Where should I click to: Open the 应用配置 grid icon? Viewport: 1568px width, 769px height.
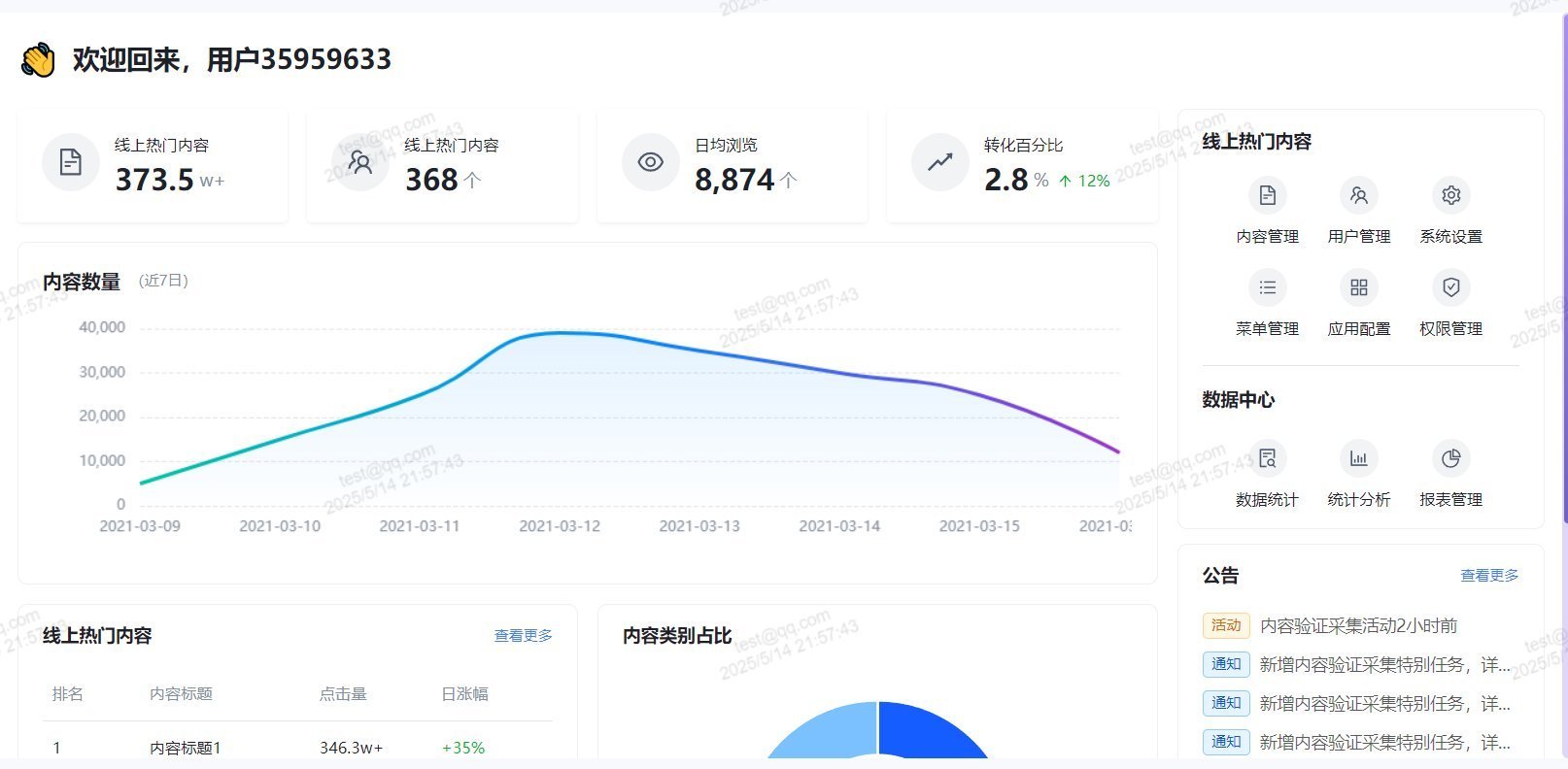1358,288
